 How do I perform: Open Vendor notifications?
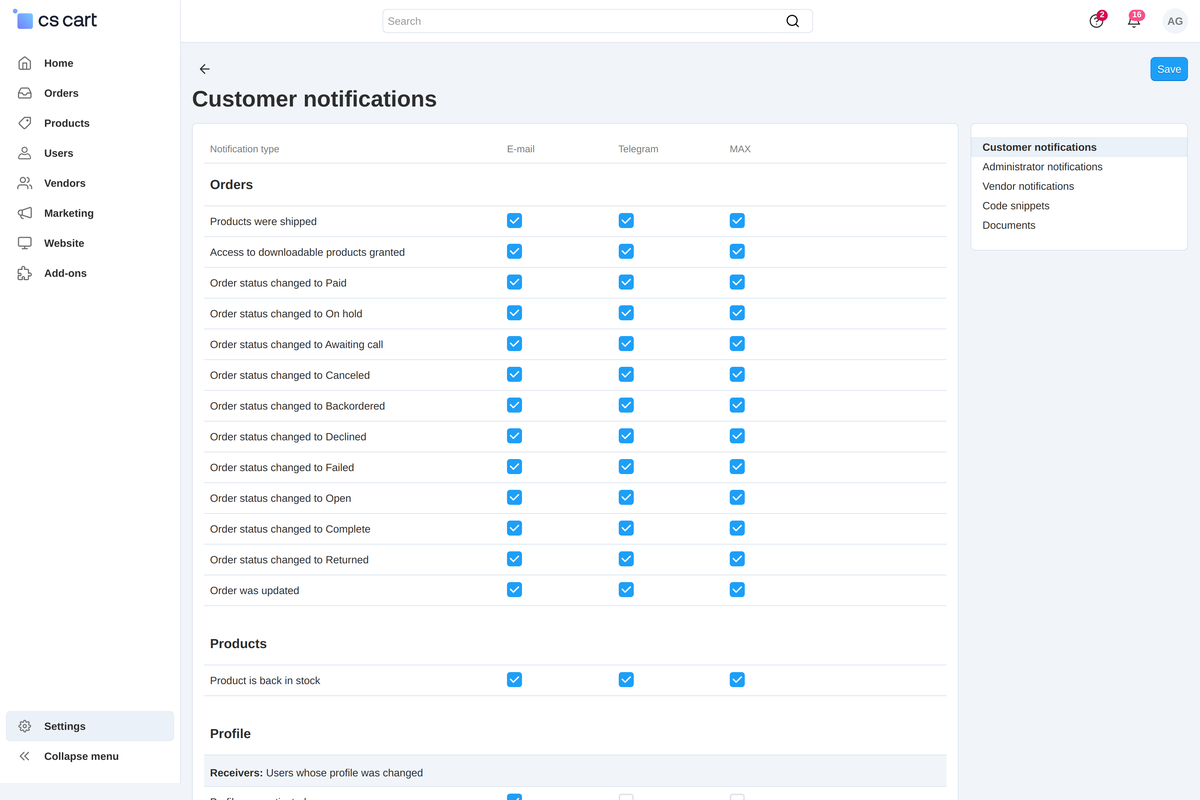click(1028, 186)
